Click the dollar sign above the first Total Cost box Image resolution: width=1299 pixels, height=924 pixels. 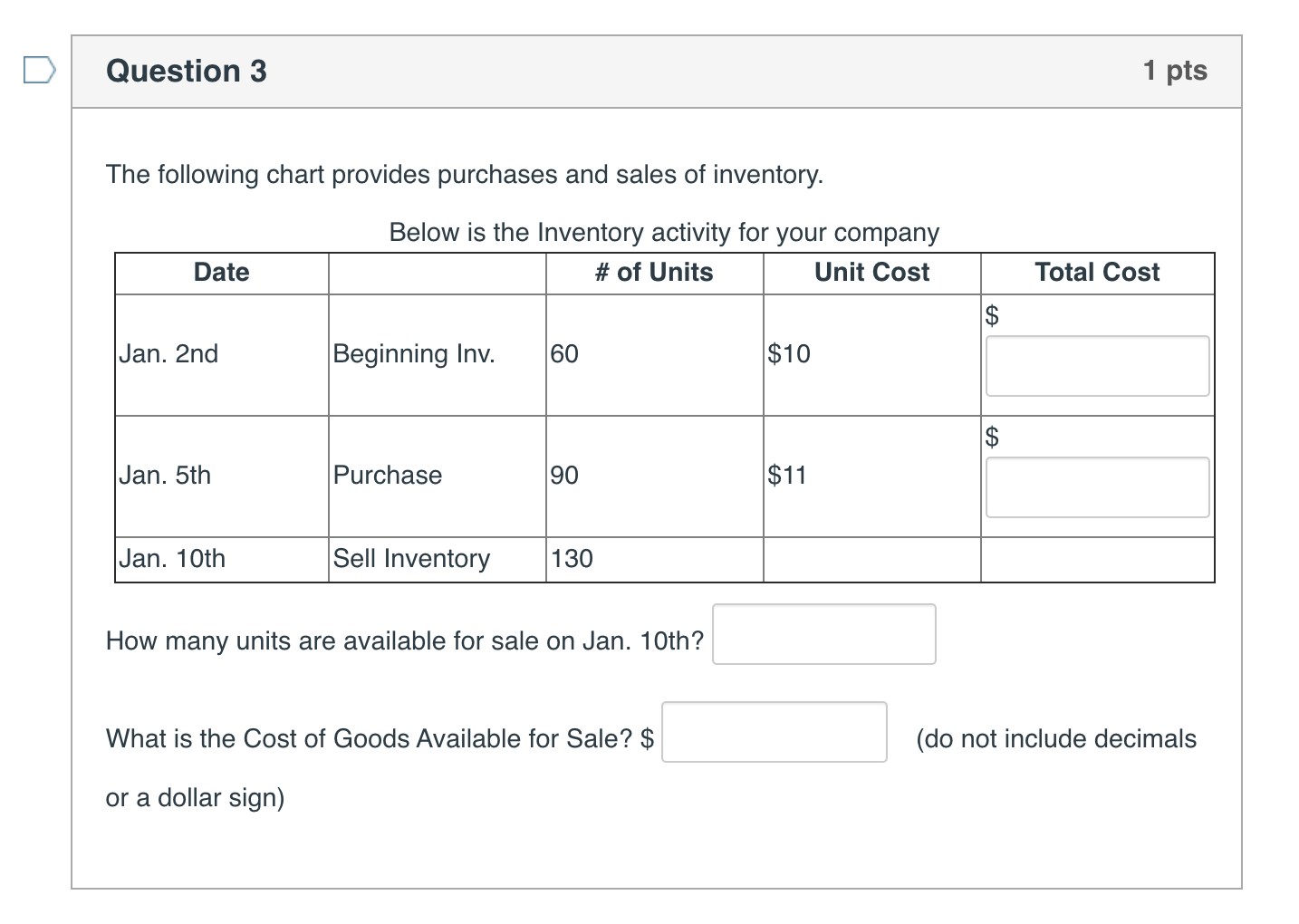pyautogui.click(x=994, y=315)
